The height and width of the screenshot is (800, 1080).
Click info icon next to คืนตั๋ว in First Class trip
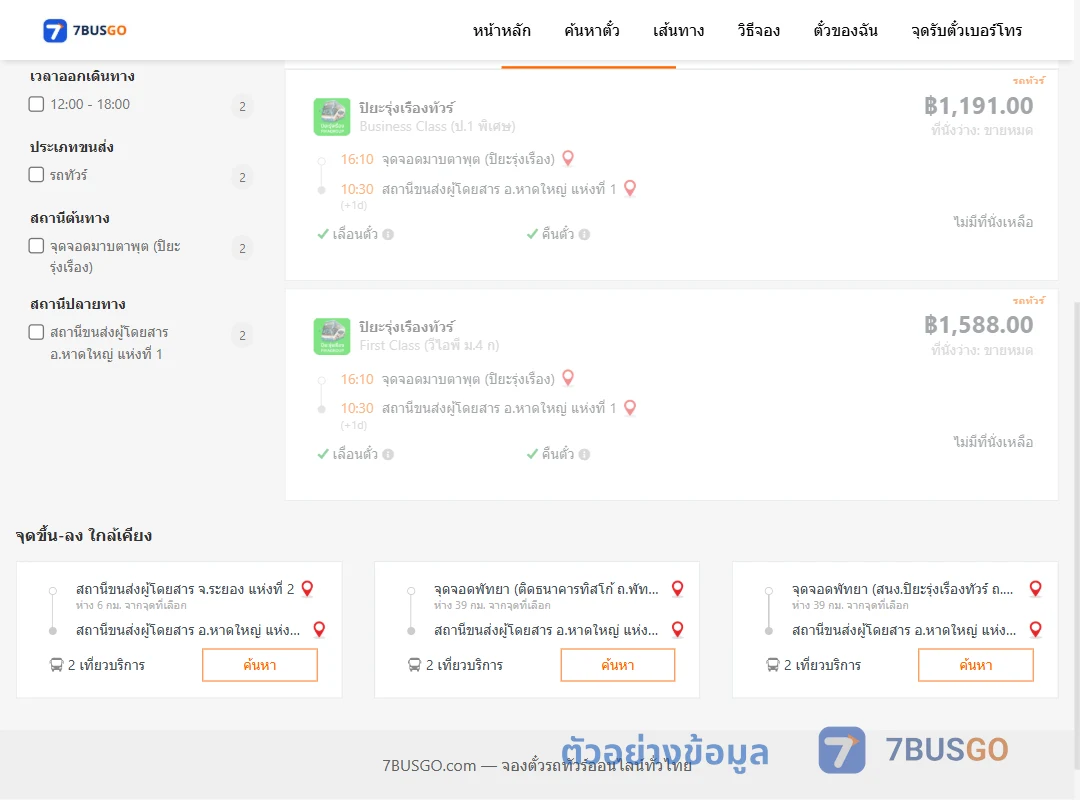585,454
